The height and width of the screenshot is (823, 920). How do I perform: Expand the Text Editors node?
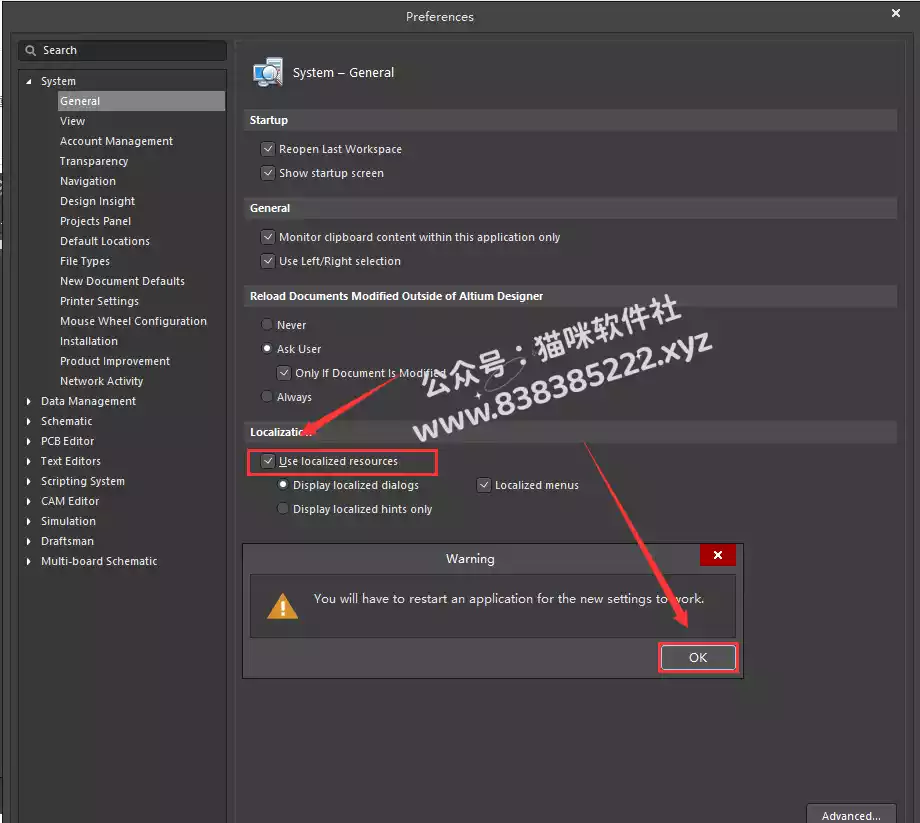29,461
